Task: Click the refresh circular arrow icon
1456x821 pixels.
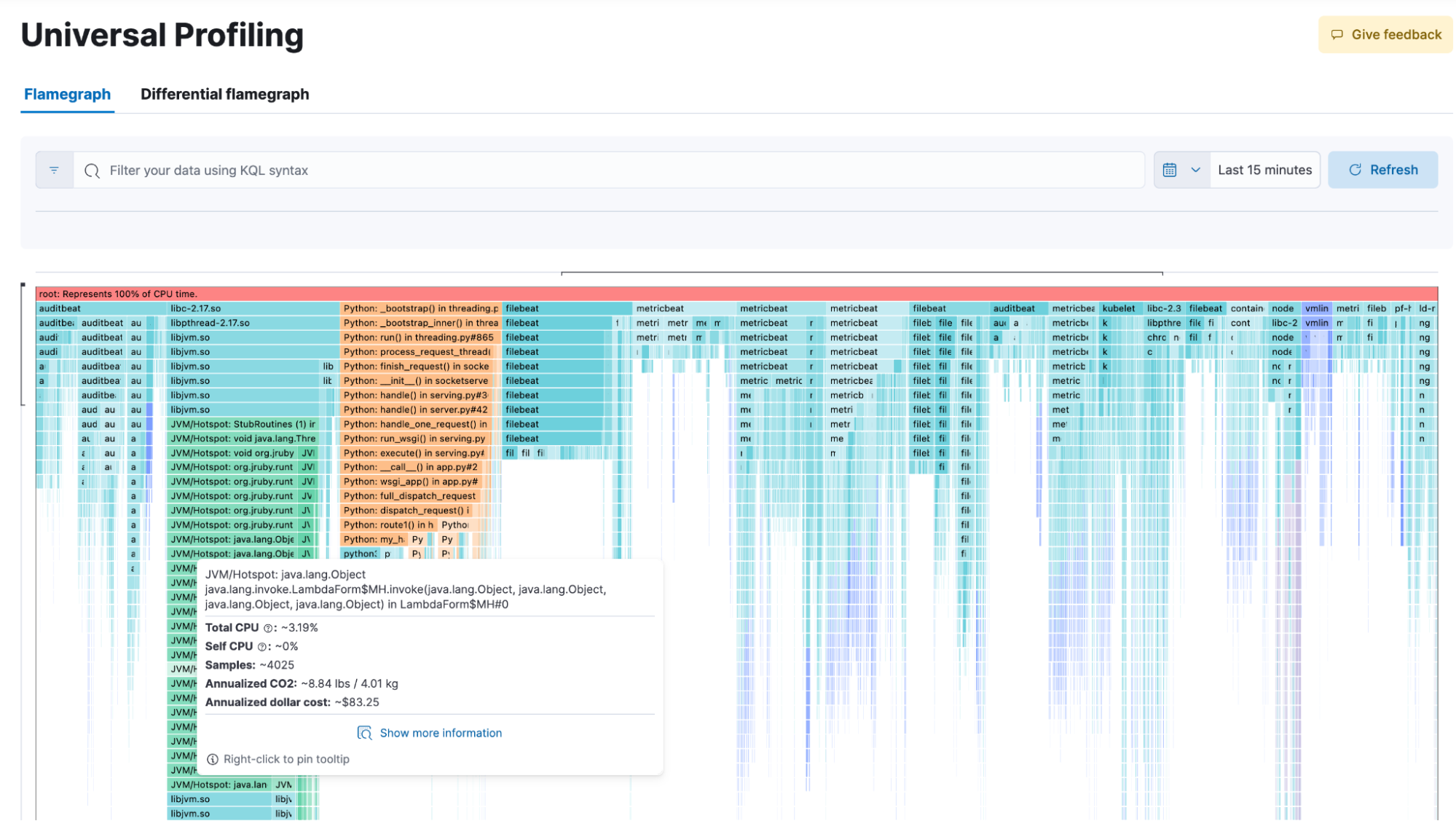Action: (x=1355, y=169)
